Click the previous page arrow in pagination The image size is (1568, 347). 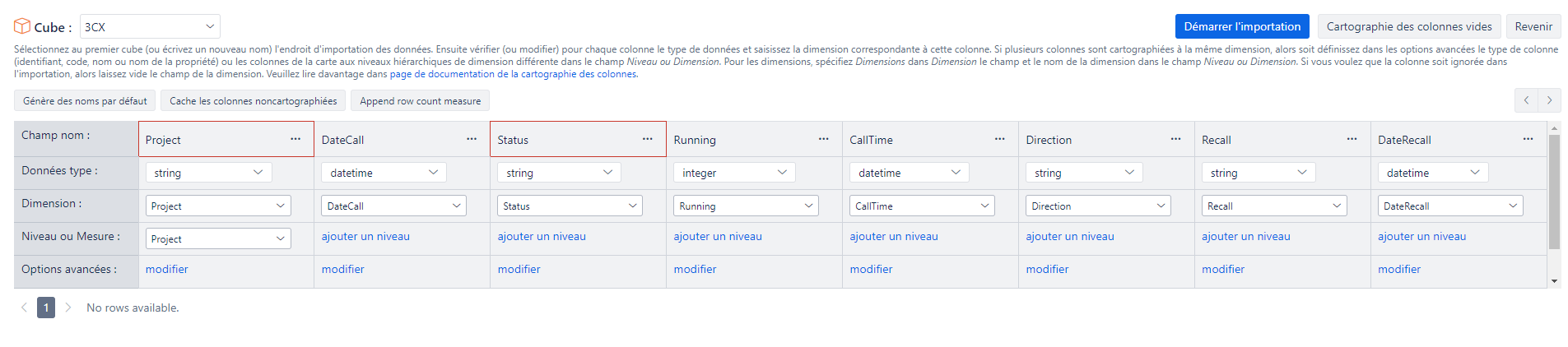tap(24, 308)
